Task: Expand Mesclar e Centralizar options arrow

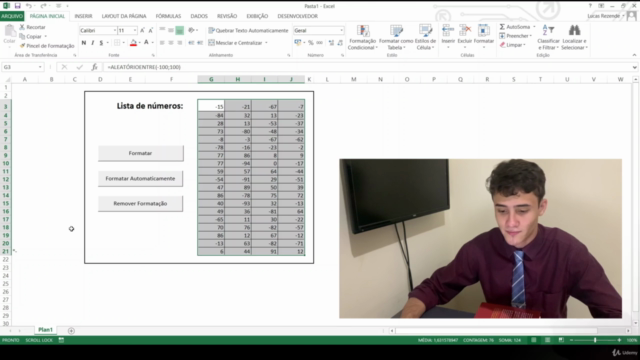Action: click(x=266, y=42)
